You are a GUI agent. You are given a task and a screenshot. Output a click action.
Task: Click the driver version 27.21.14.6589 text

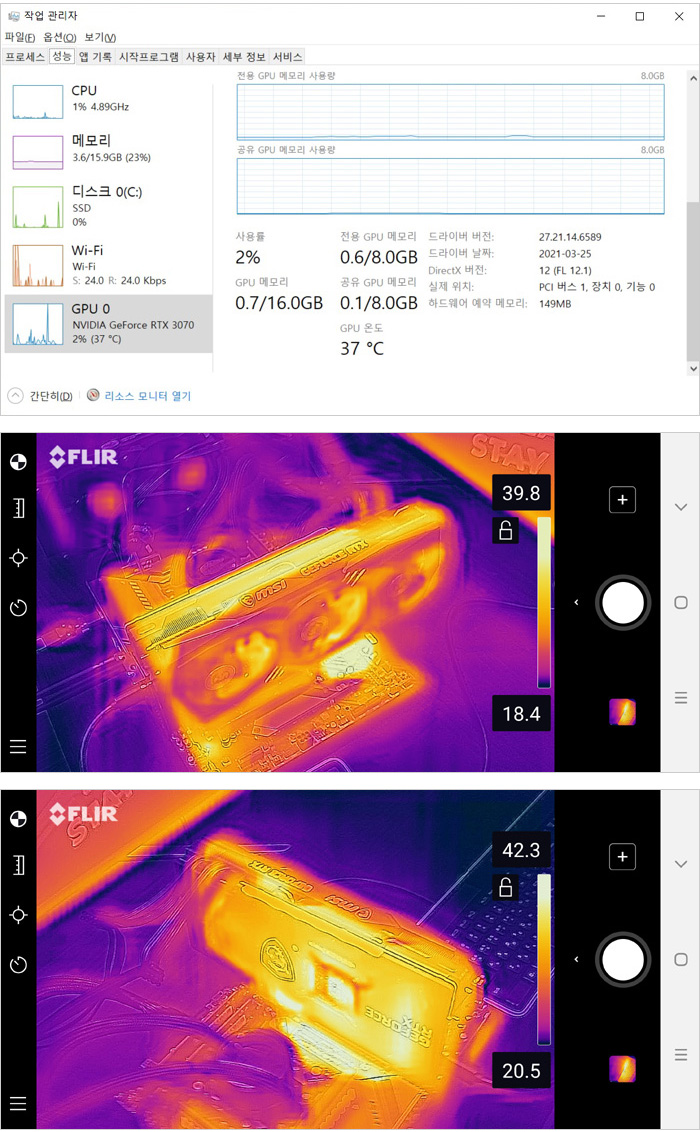[x=570, y=237]
